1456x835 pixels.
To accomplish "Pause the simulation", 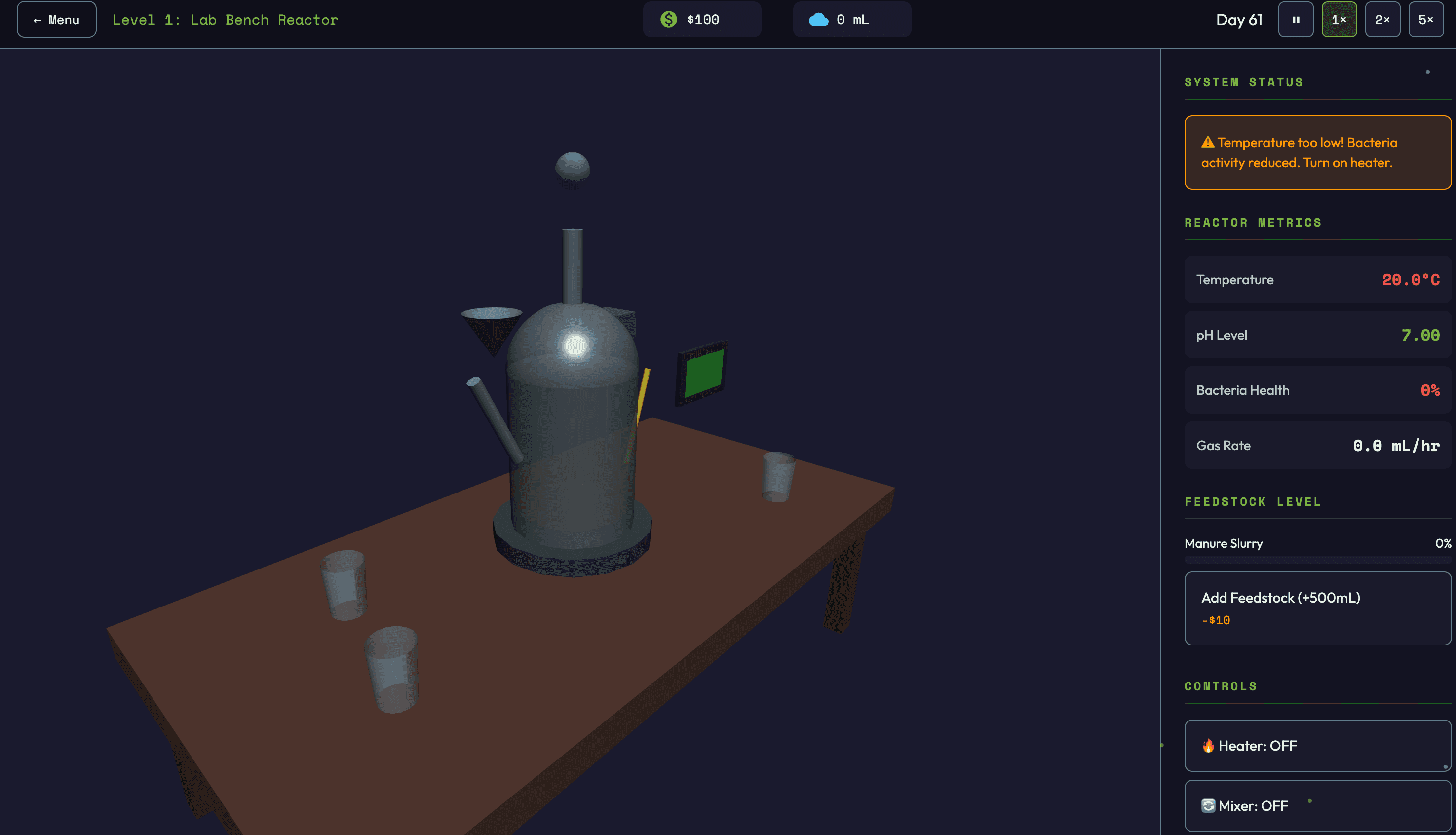I will pos(1296,20).
